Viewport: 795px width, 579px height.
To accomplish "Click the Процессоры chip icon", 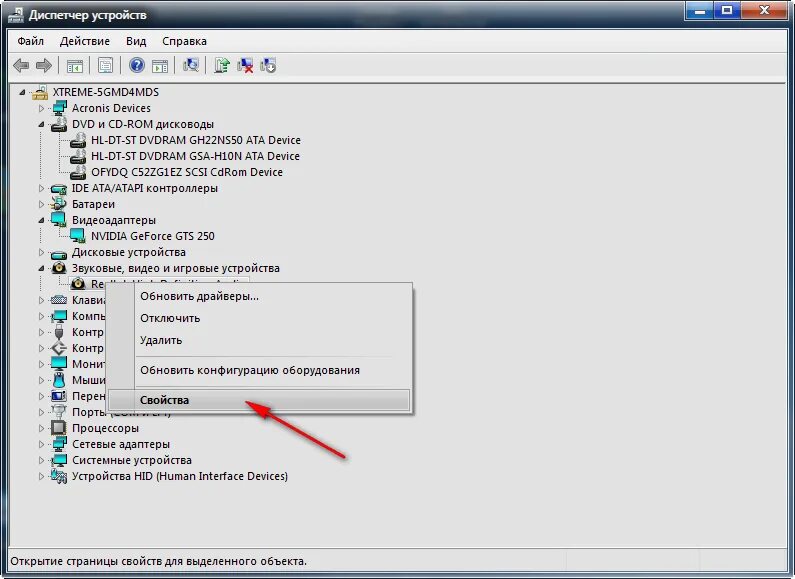I will (59, 428).
